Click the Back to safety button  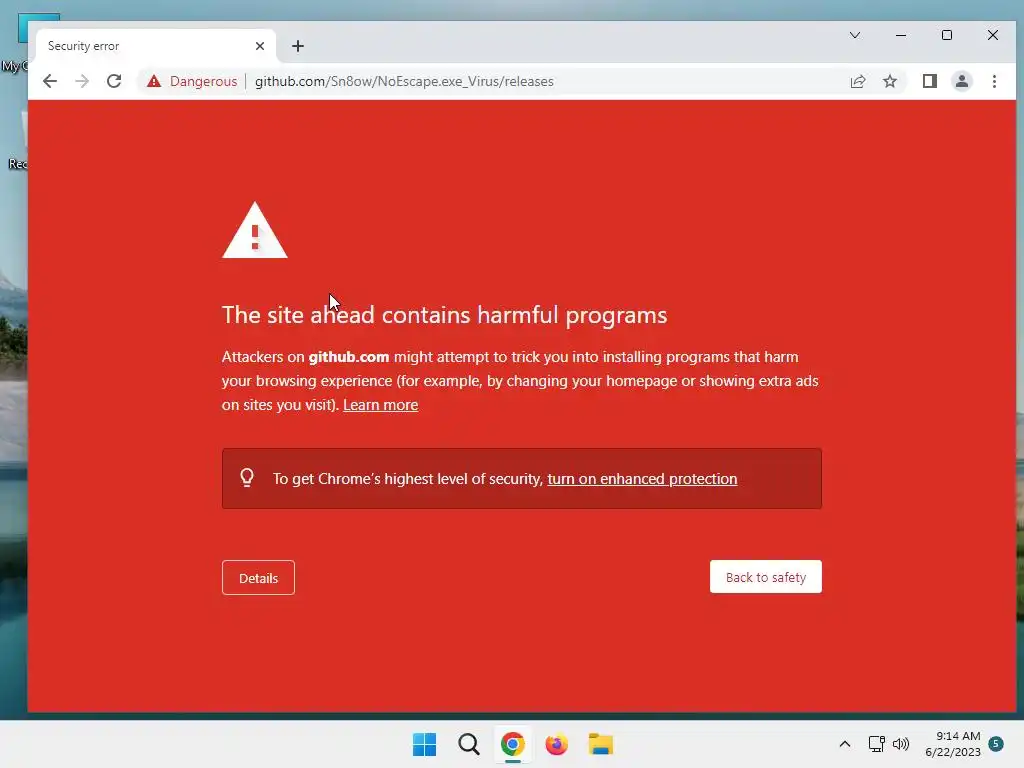[x=765, y=577]
